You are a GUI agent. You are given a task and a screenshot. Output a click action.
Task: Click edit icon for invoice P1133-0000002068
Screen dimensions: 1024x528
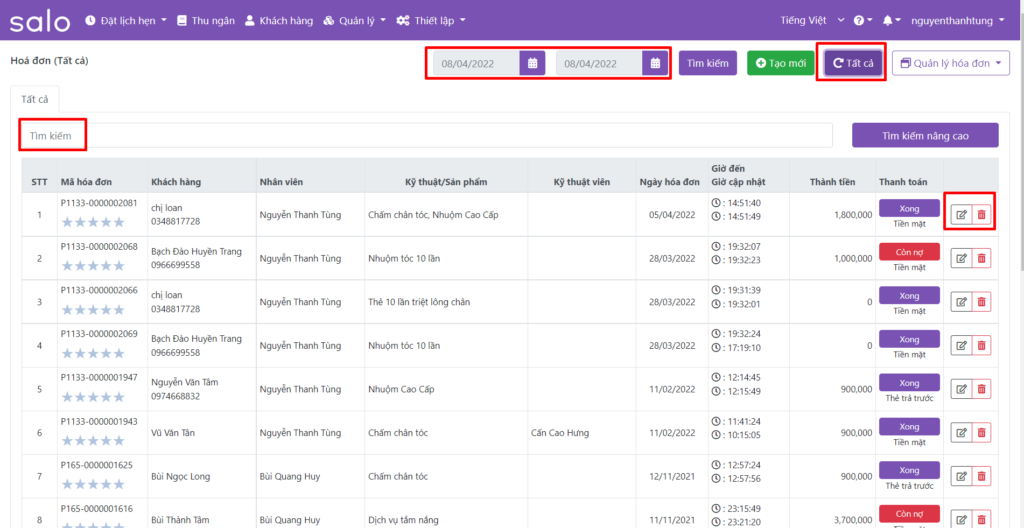(961, 258)
